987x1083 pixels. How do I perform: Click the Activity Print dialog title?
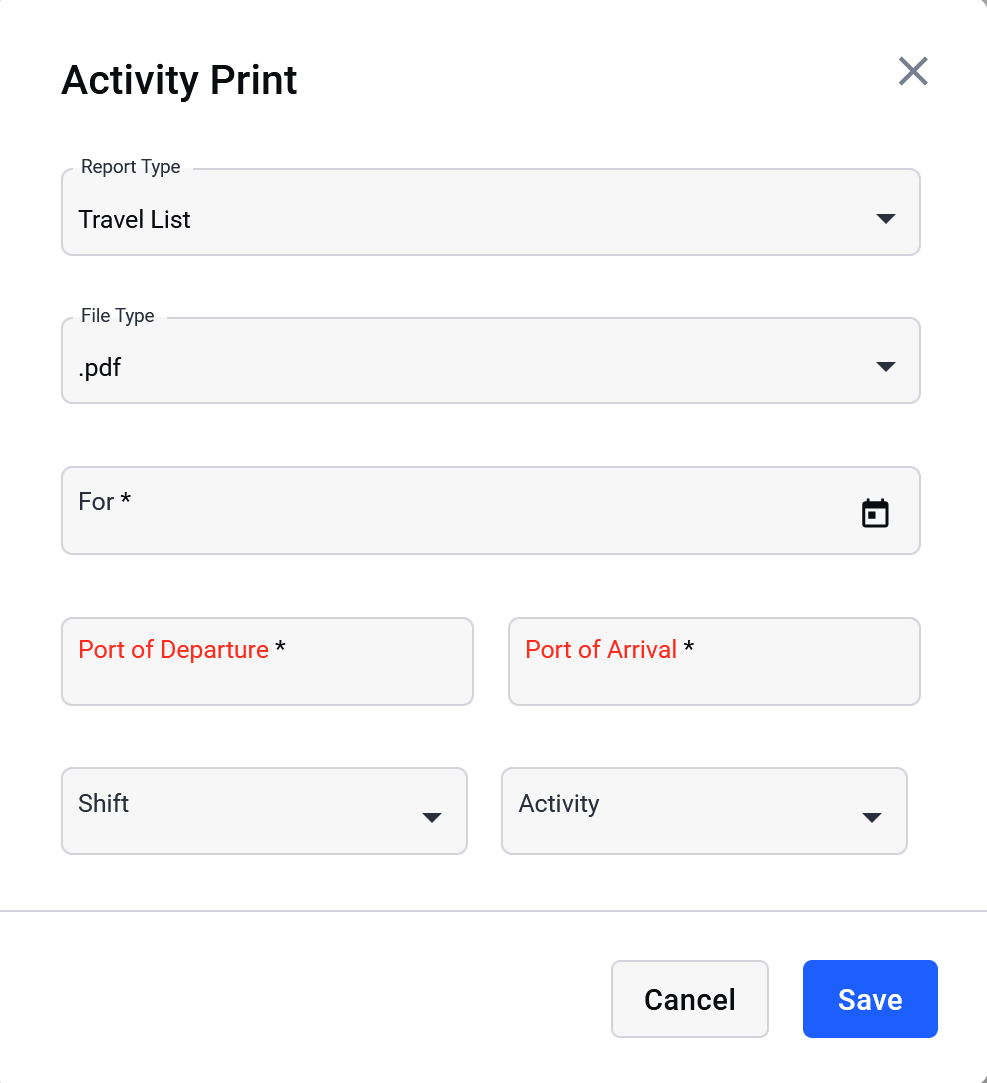tap(179, 80)
